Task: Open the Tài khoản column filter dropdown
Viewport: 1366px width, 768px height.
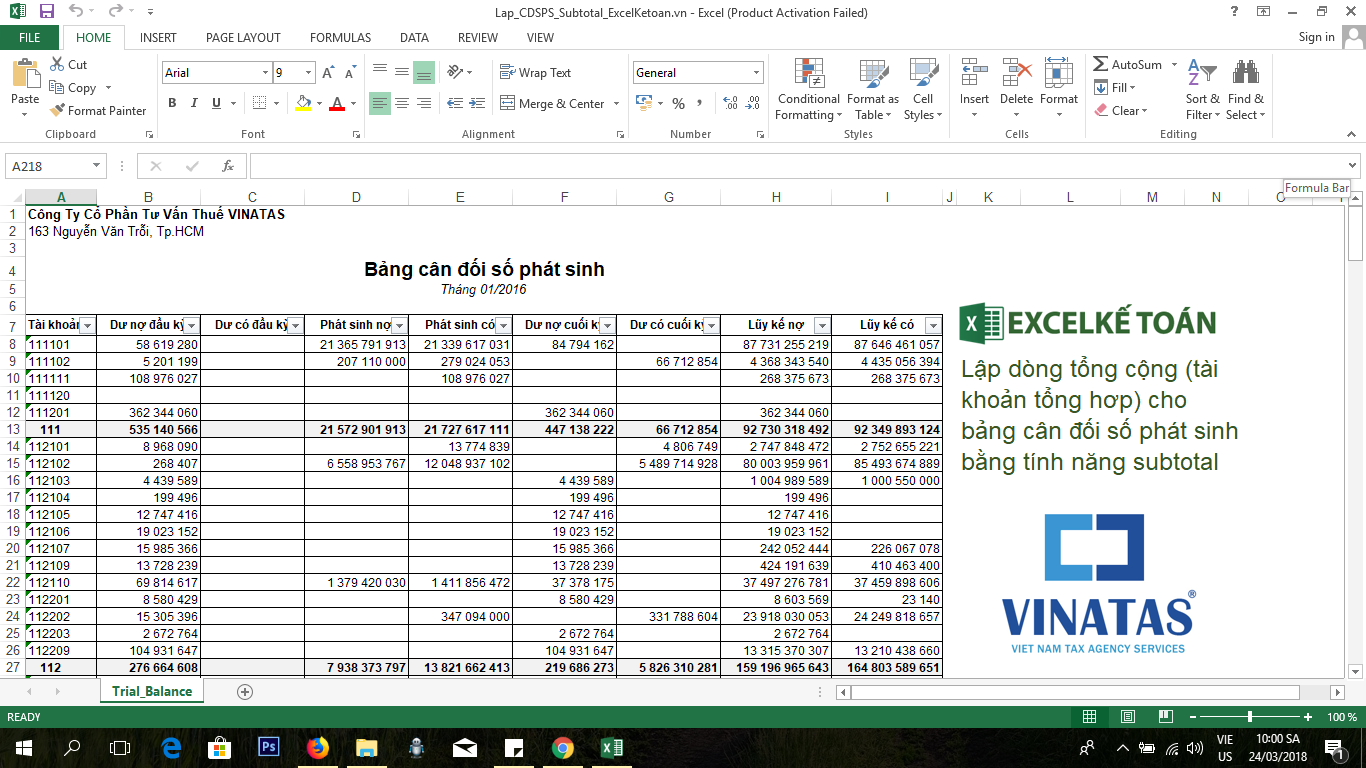Action: (87, 325)
